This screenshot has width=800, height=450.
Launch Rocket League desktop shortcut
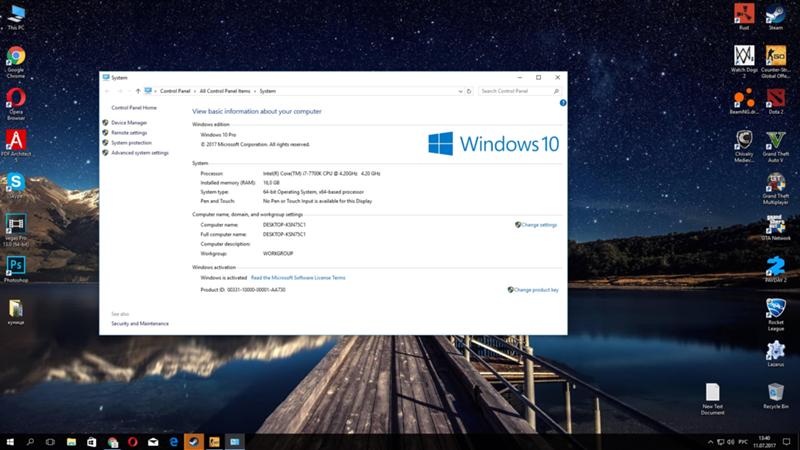pos(776,315)
